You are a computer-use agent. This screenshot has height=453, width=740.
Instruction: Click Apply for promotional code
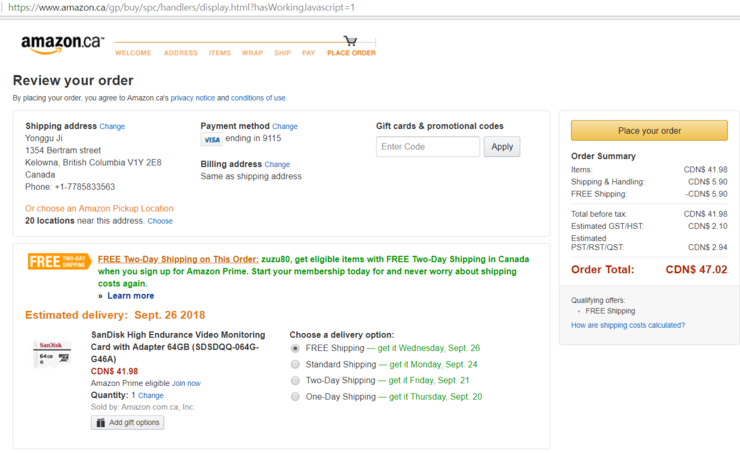click(502, 147)
